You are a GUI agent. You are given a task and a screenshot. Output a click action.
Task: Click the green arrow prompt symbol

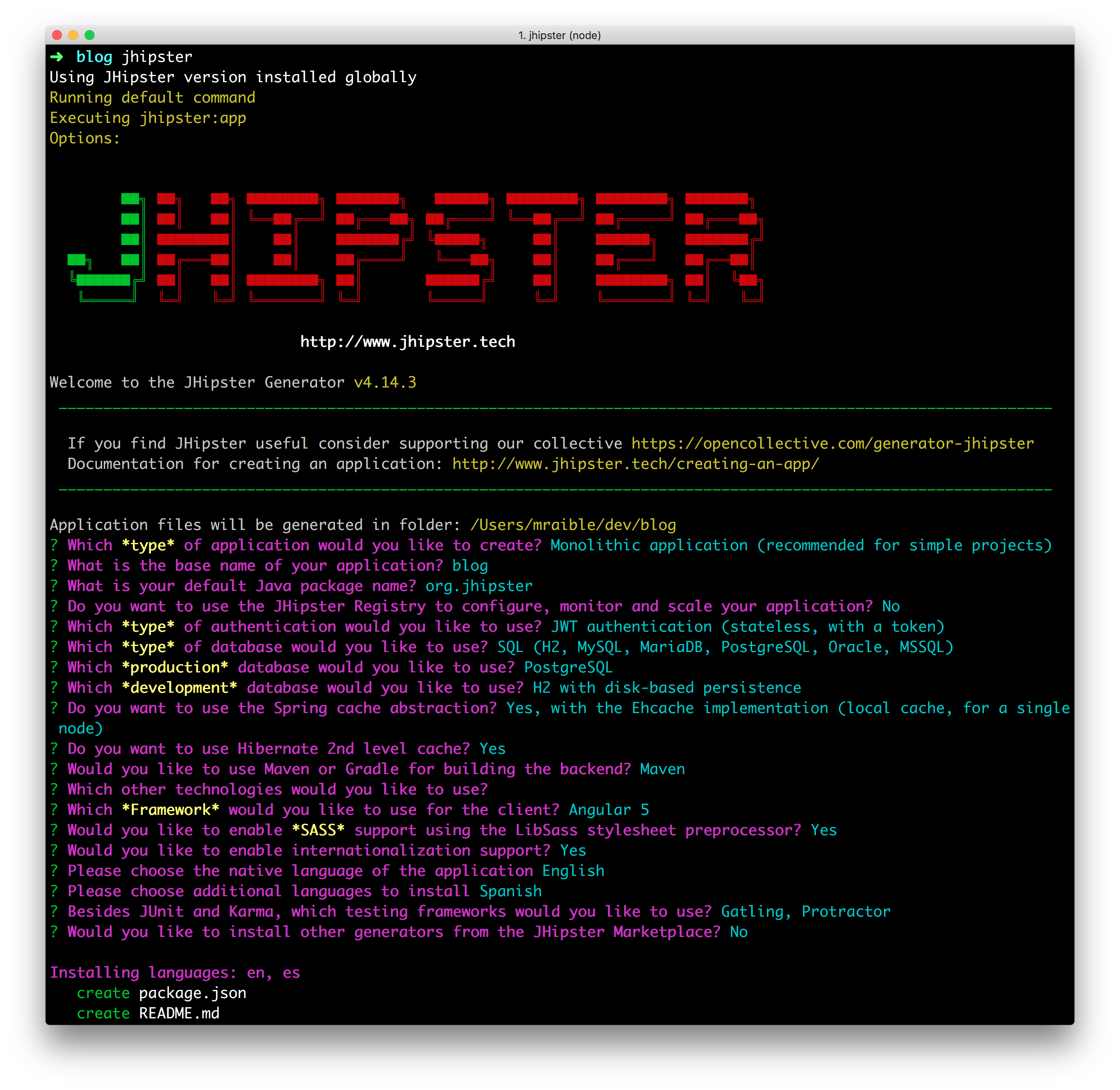click(x=56, y=57)
